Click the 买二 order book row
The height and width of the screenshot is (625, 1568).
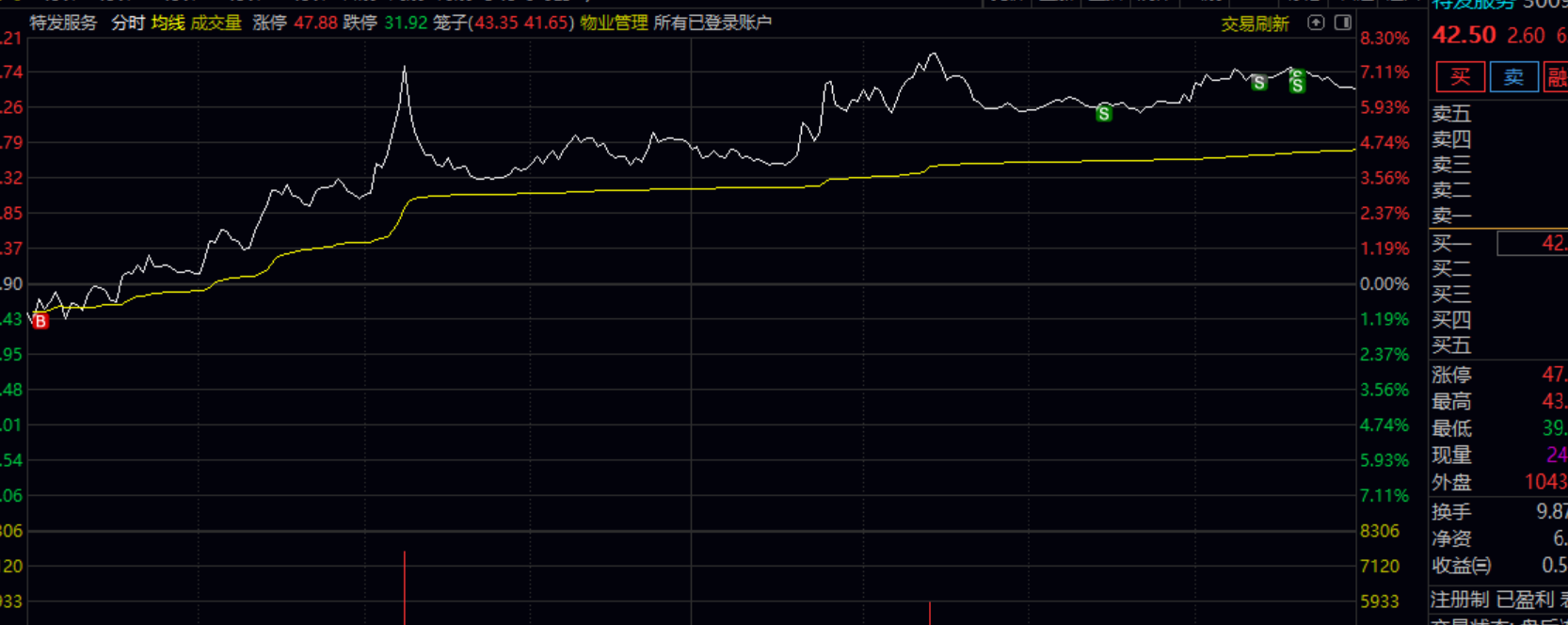[x=1498, y=269]
